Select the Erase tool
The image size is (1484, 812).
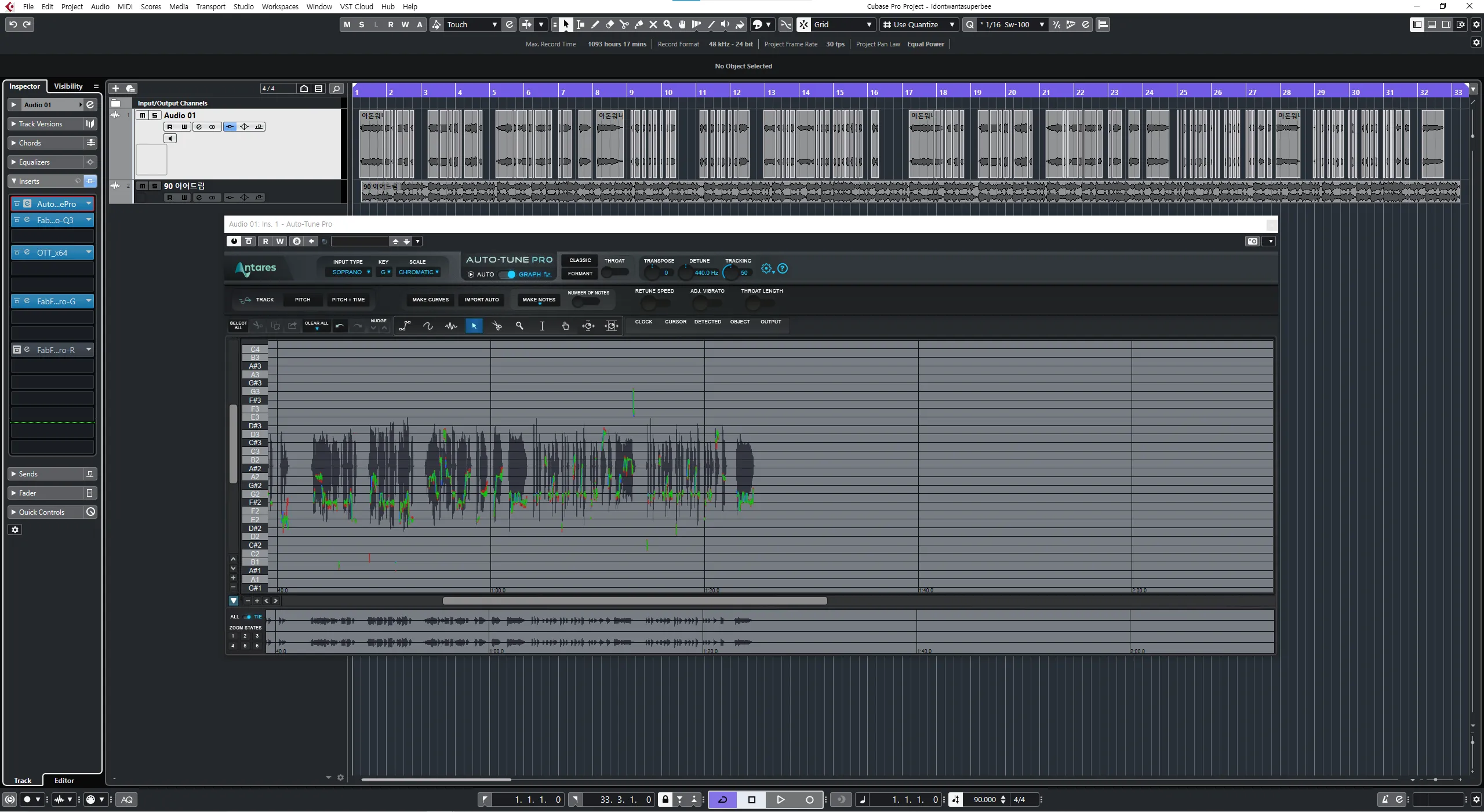point(609,24)
